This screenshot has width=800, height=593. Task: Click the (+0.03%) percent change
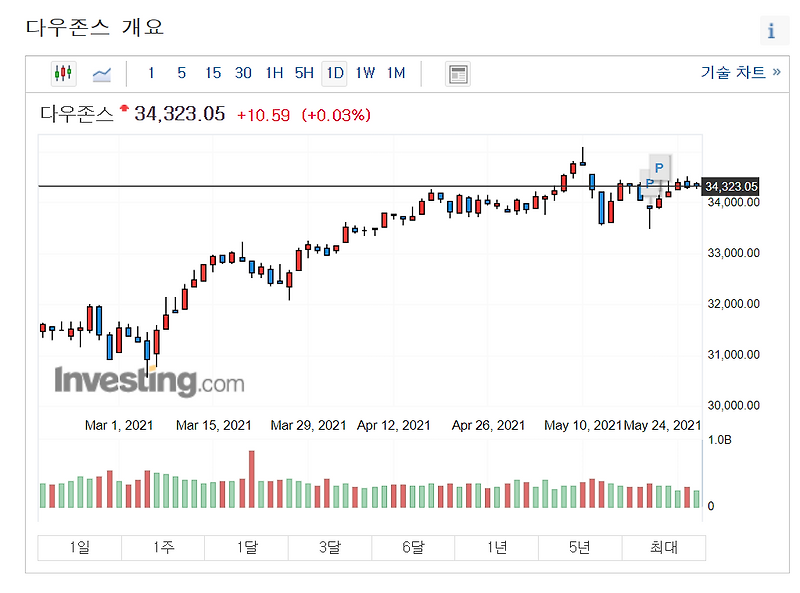click(336, 115)
